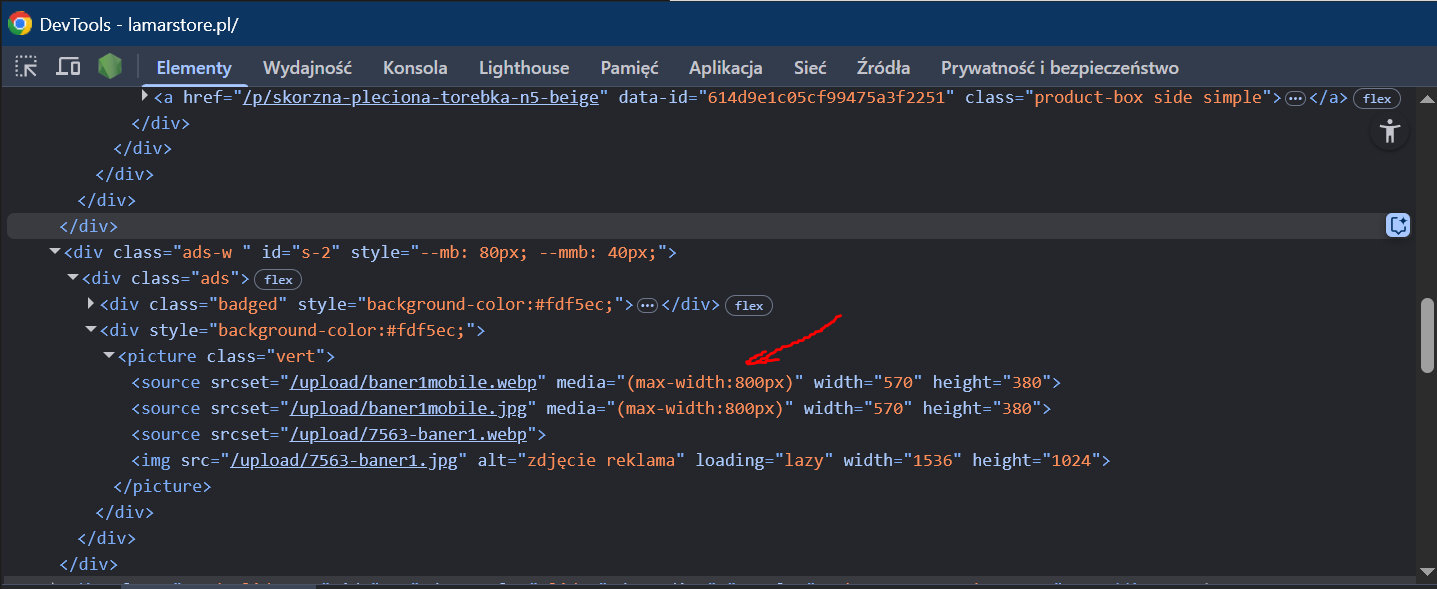Expand hidden content via ellipsis in badged div
The image size is (1437, 589).
[x=647, y=304]
